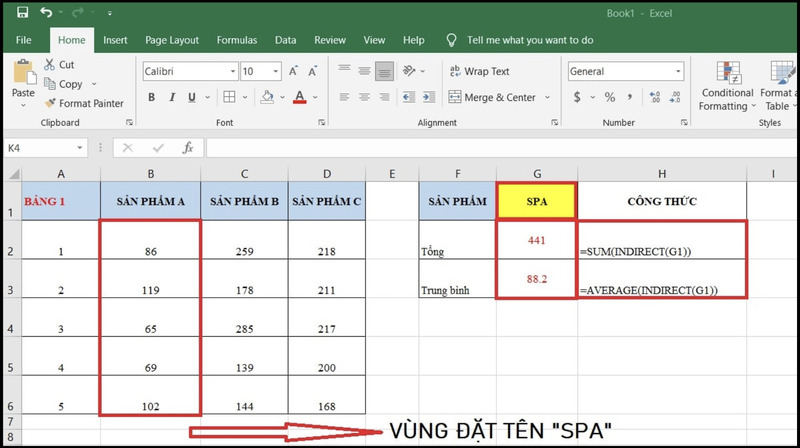Viewport: 800px width, 448px height.
Task: Open the Font dialog launcher
Action: pos(322,122)
